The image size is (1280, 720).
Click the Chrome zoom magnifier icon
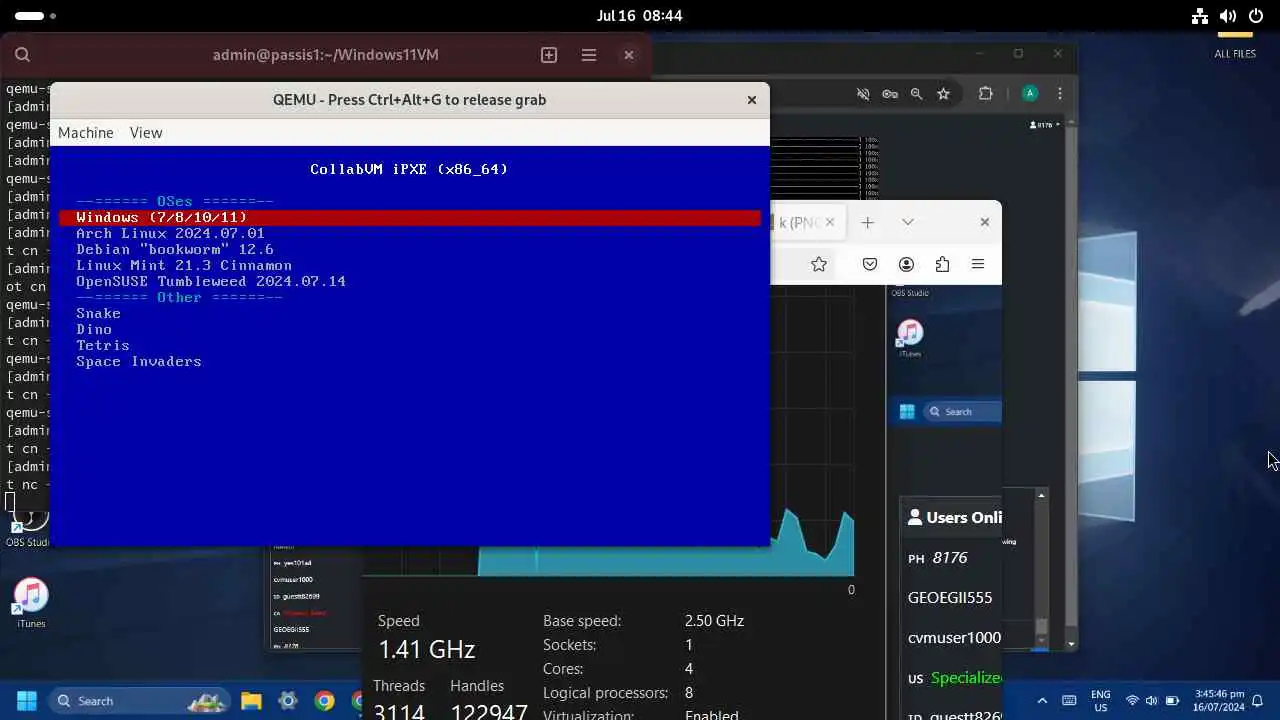pos(916,94)
